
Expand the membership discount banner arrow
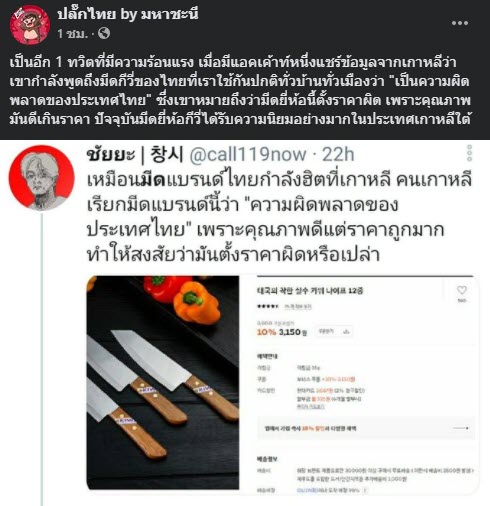point(461,428)
